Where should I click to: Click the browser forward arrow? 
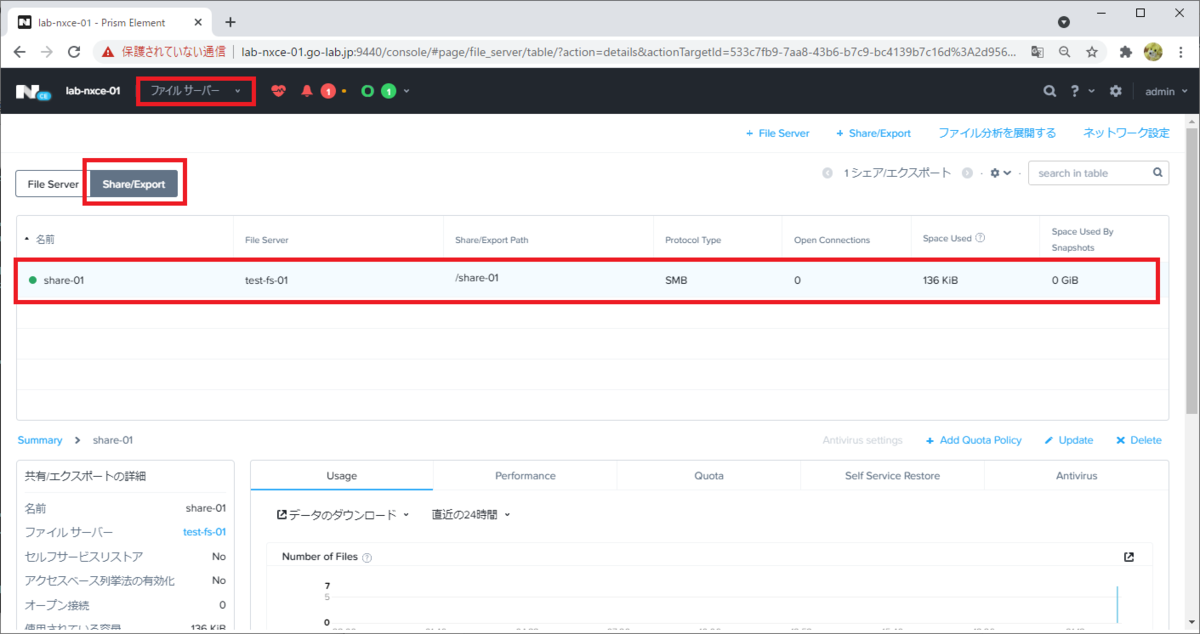click(48, 51)
